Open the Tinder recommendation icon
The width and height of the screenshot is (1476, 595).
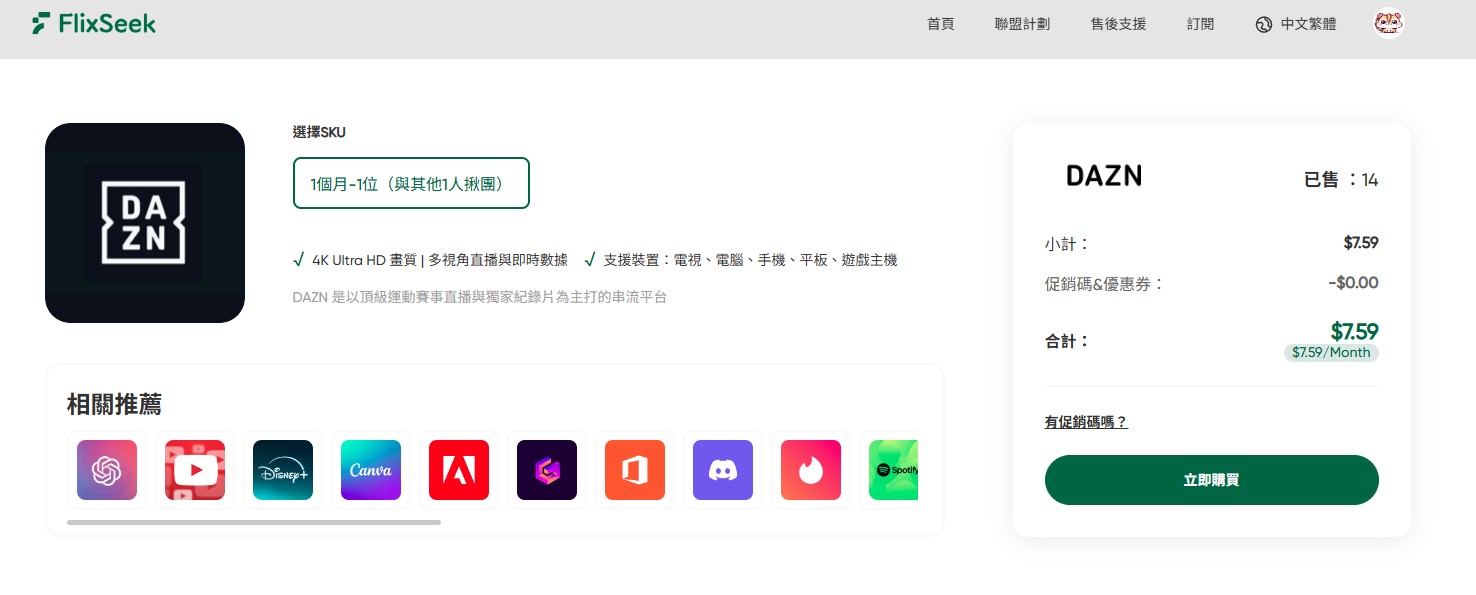tap(811, 470)
